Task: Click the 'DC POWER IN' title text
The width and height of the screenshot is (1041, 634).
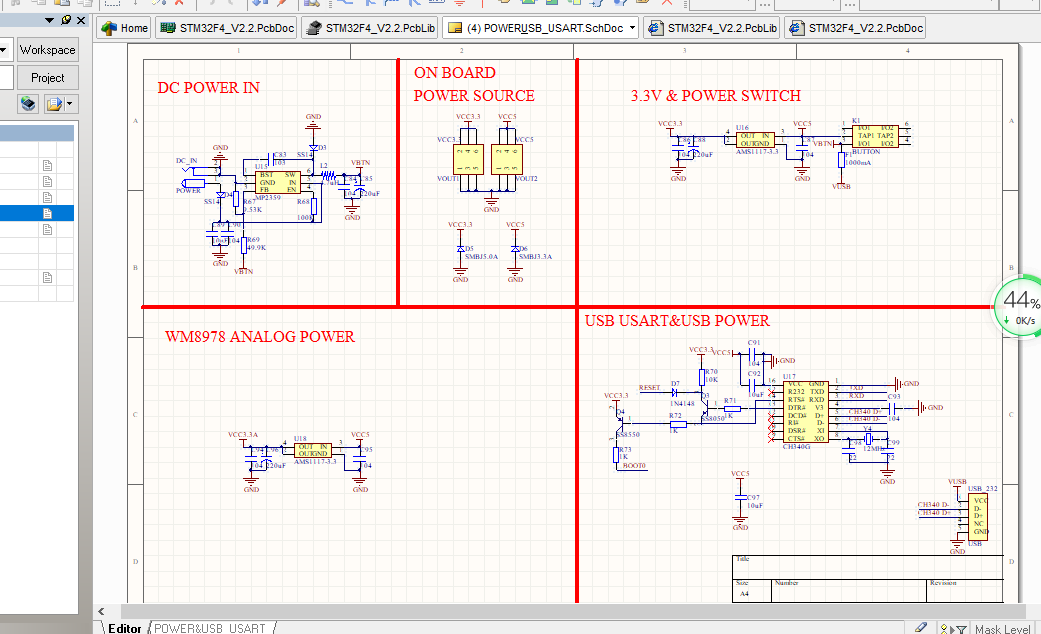Action: (208, 88)
